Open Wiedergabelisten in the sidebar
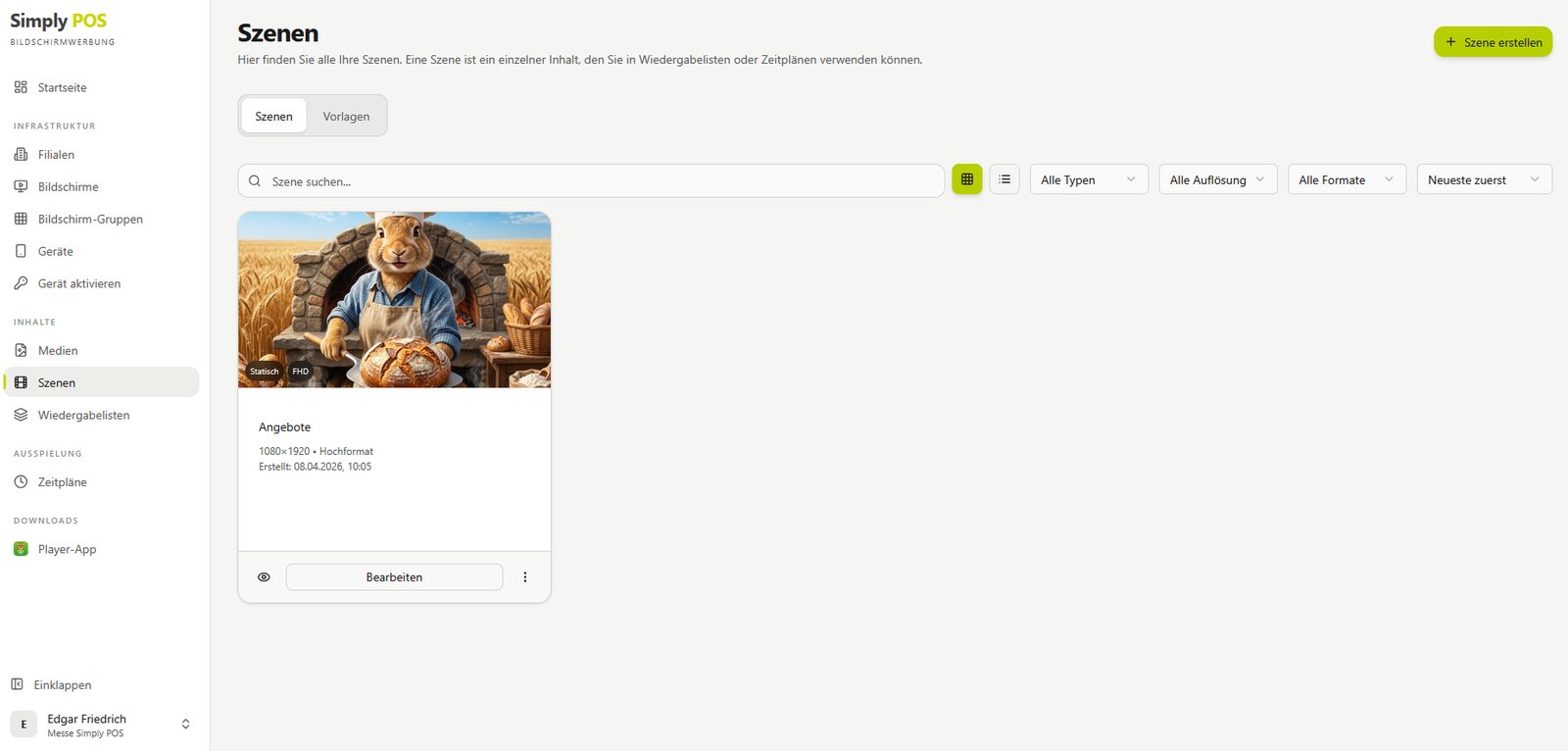The image size is (1568, 751). [x=101, y=415]
